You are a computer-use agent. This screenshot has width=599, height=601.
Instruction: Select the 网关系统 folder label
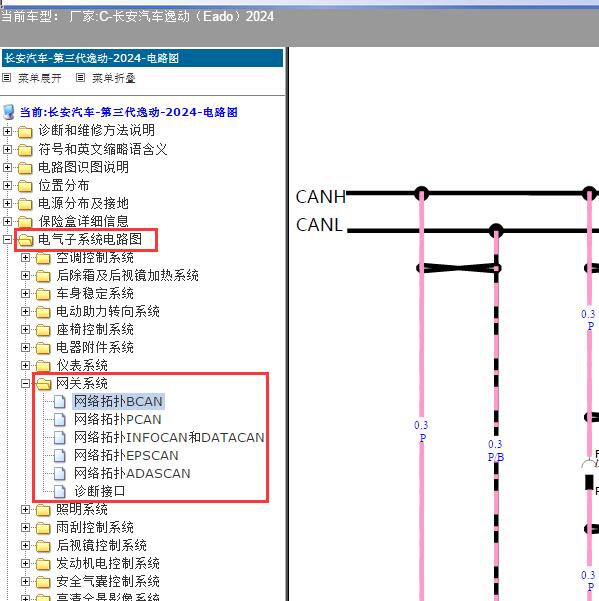tap(82, 383)
